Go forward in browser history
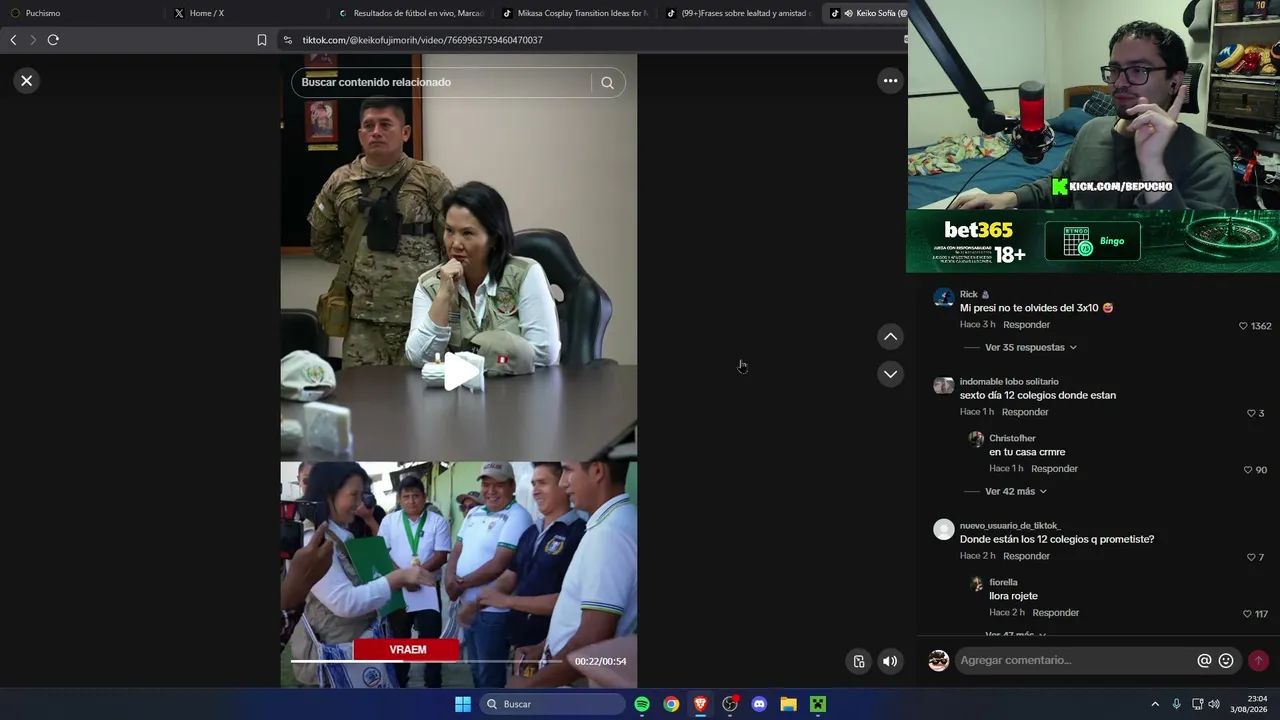 [33, 40]
